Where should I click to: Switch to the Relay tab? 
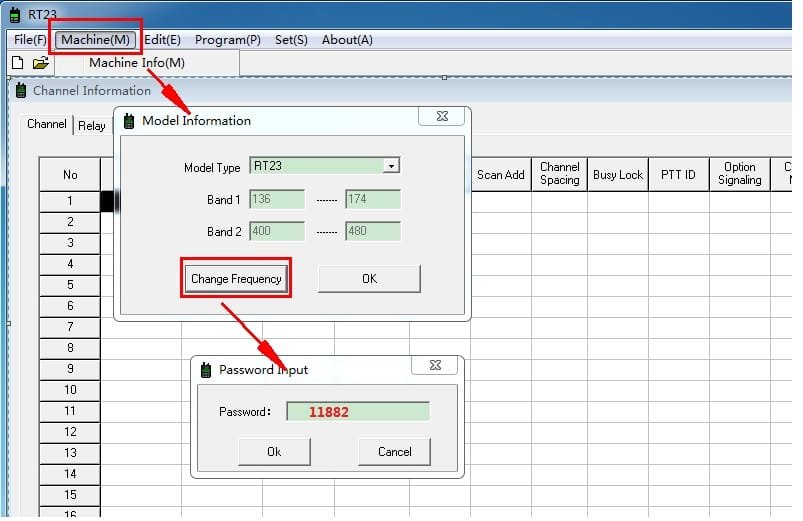click(x=92, y=126)
